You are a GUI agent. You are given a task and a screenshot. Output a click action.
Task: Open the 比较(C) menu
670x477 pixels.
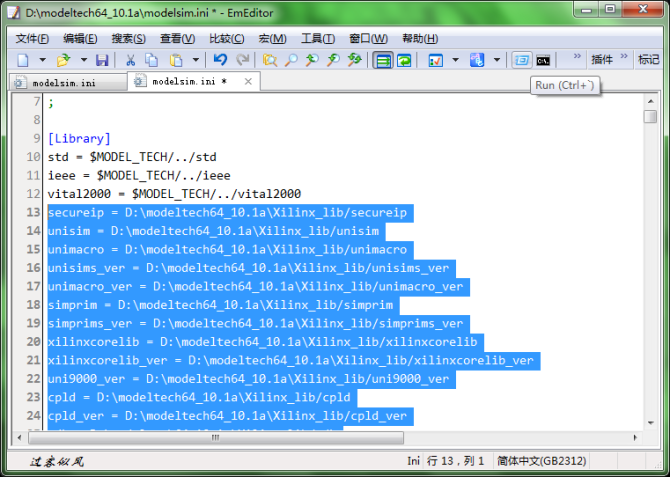(x=226, y=39)
